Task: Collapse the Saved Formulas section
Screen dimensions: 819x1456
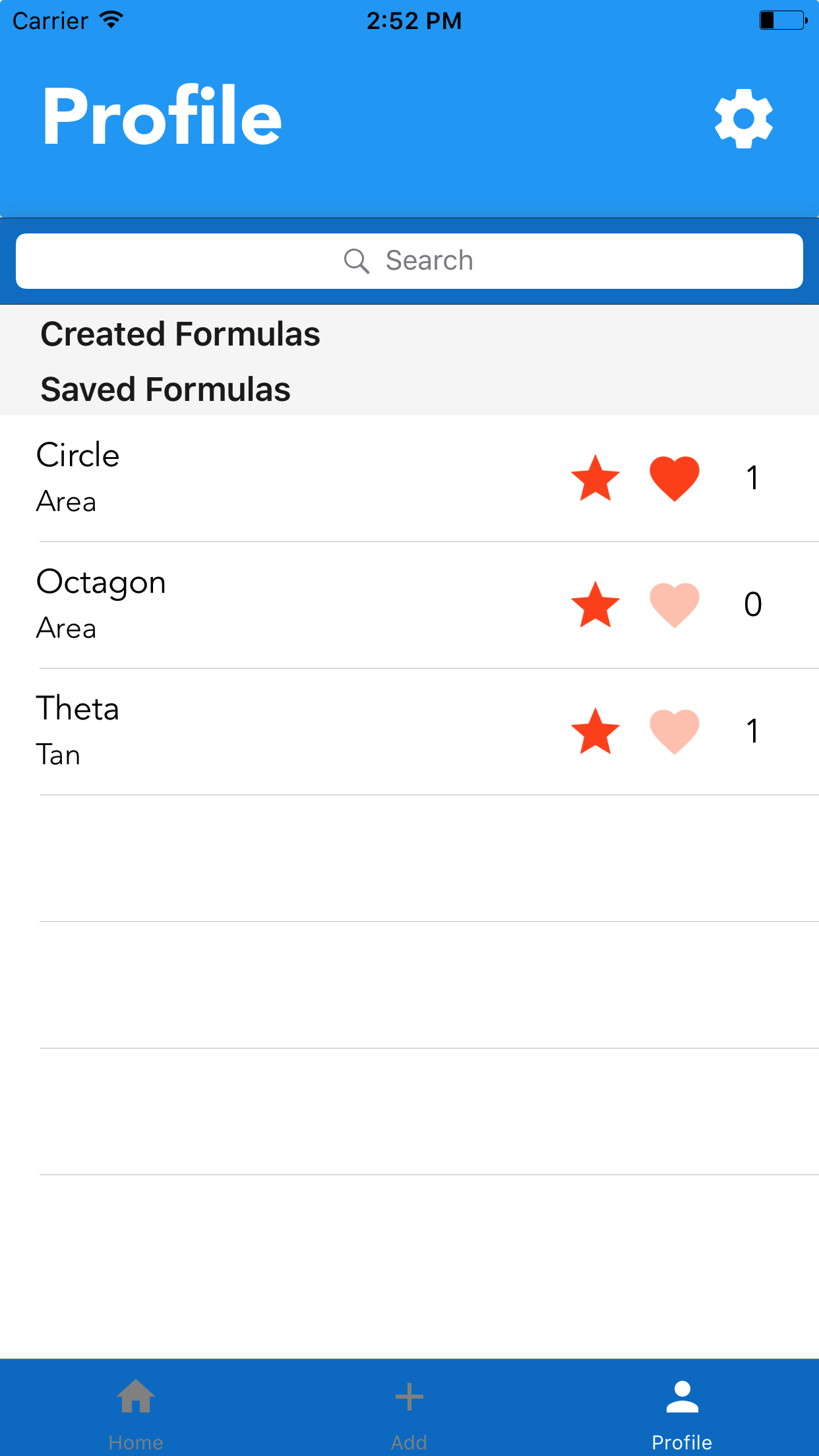Action: [x=166, y=389]
